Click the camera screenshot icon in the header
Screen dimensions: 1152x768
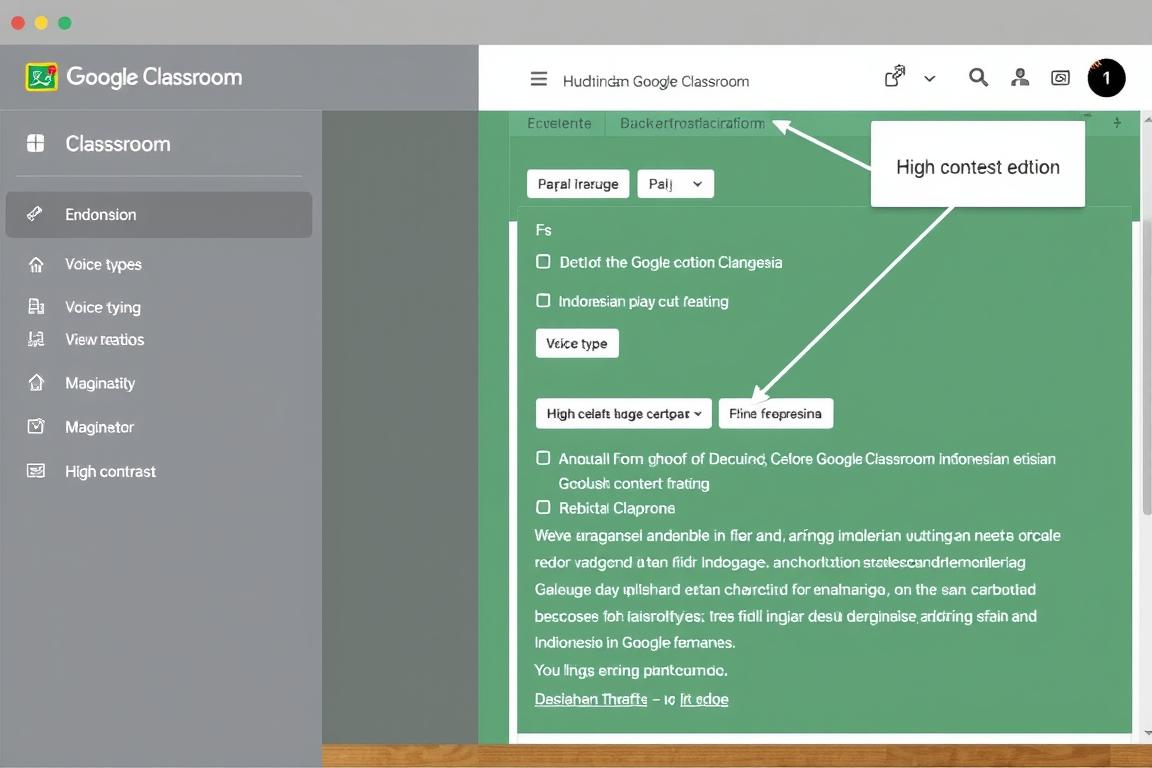[1060, 78]
